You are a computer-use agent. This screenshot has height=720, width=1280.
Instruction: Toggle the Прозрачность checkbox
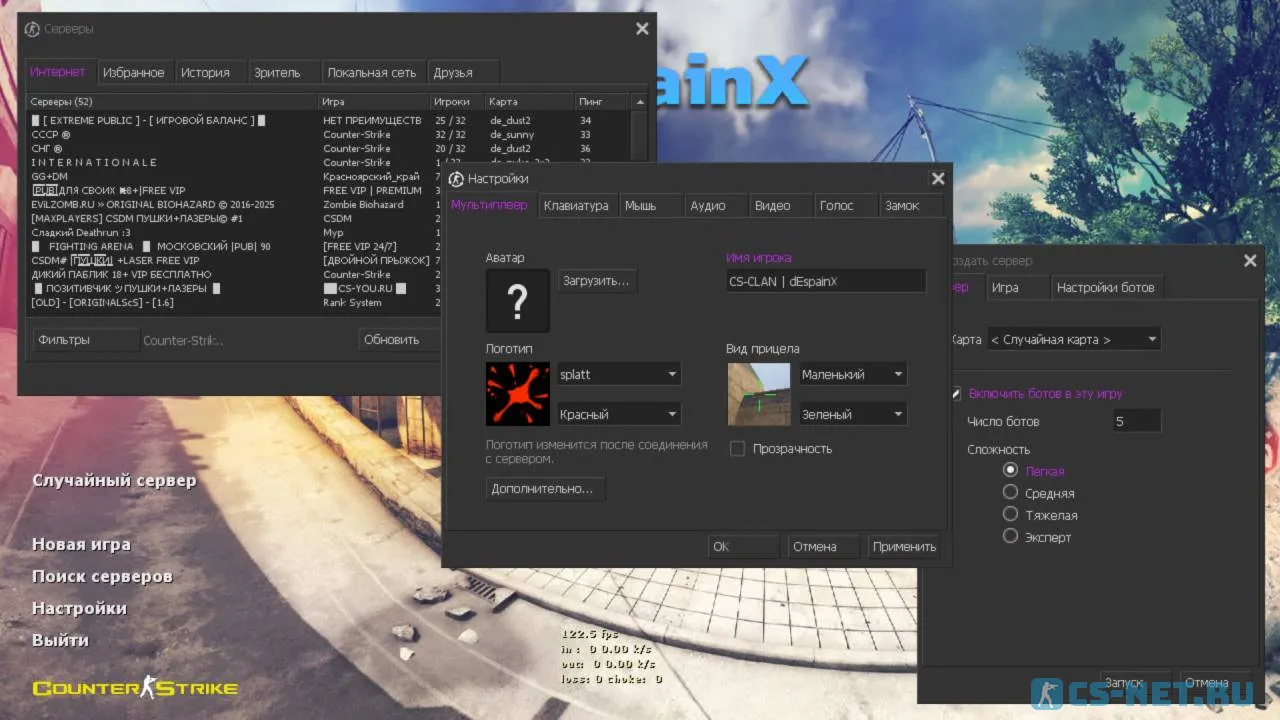pyautogui.click(x=737, y=449)
